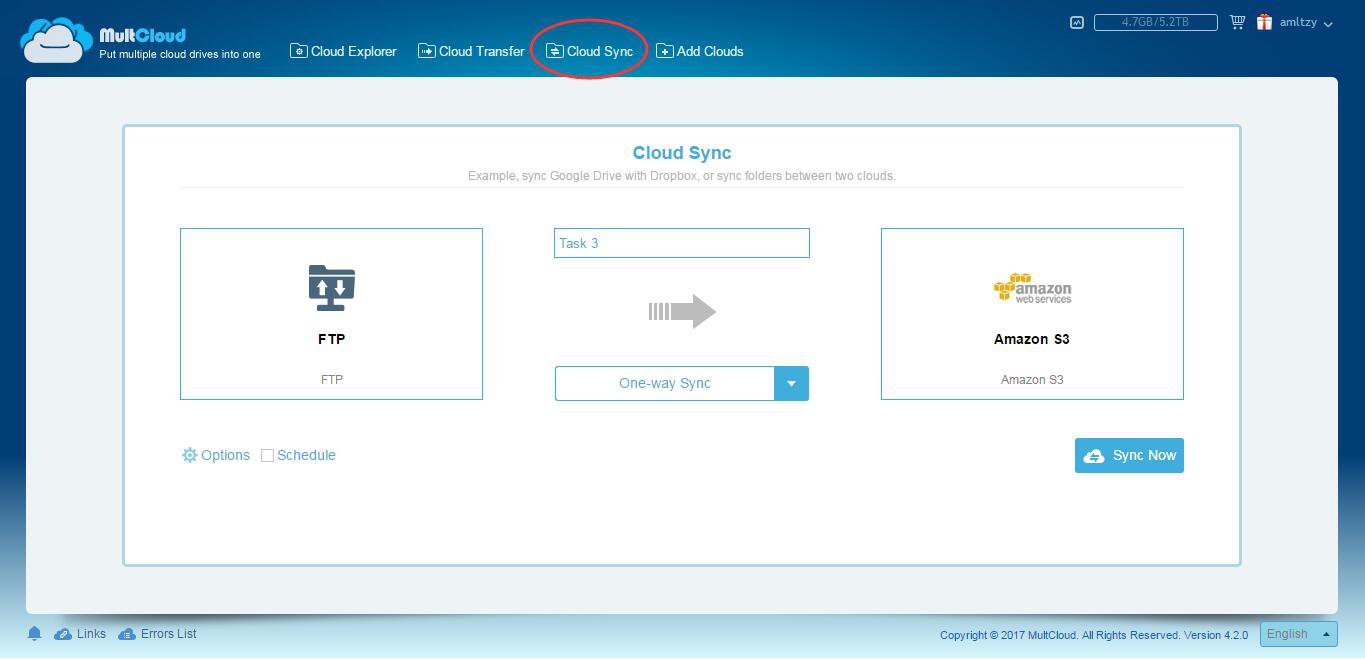Click the notification bell icon

tap(34, 634)
